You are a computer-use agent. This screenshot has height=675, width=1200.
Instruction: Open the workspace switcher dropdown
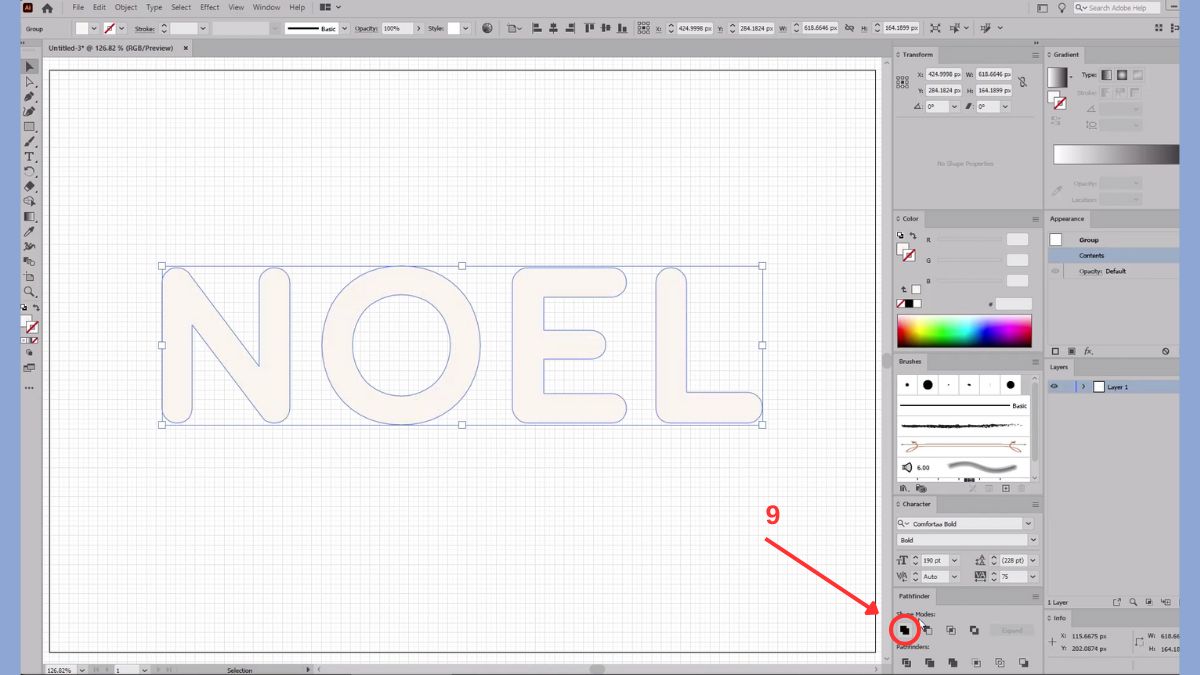click(329, 7)
